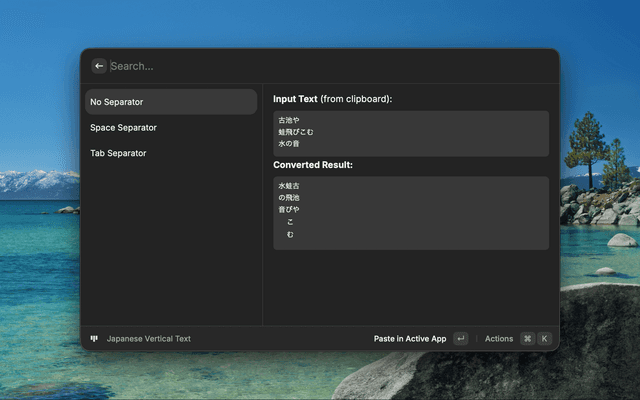Click the Command key symbol icon

(527, 339)
